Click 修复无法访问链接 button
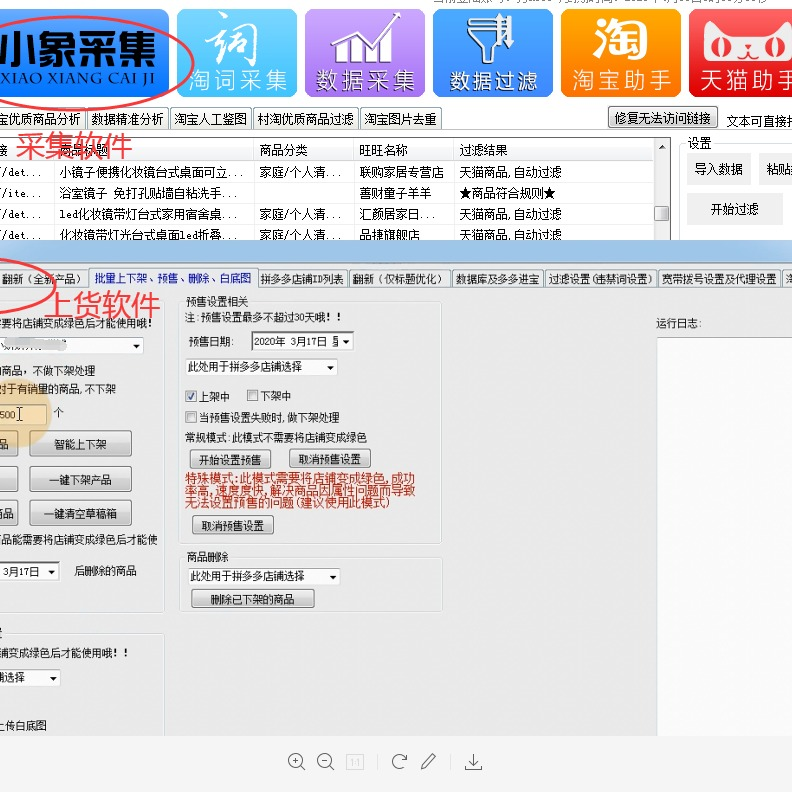 click(x=662, y=118)
